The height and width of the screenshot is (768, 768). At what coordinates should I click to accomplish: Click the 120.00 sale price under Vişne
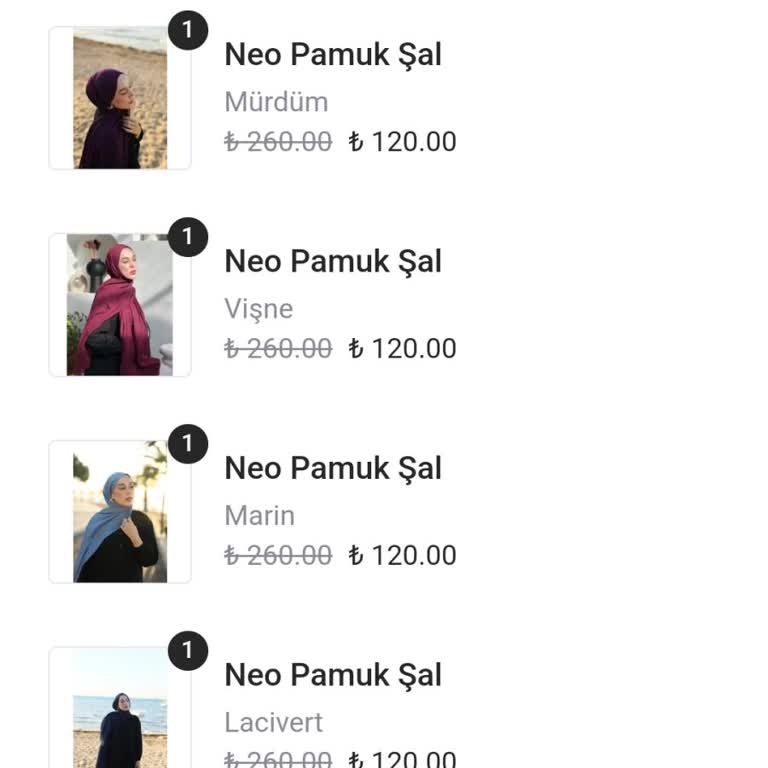(402, 349)
